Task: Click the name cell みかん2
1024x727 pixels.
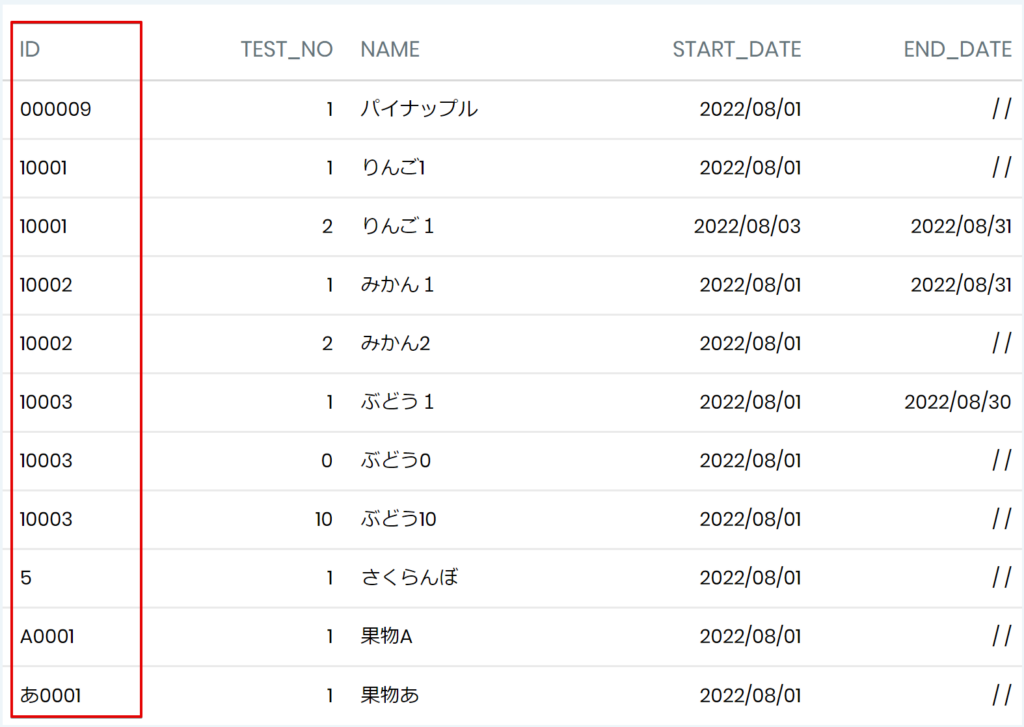Action: click(396, 343)
